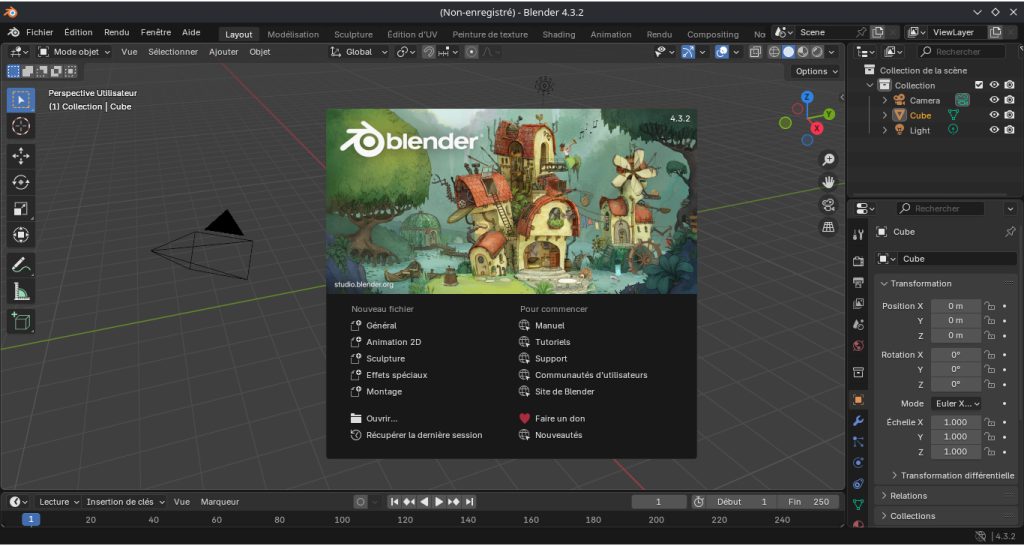Open the Mode objet dropdown

click(x=74, y=52)
